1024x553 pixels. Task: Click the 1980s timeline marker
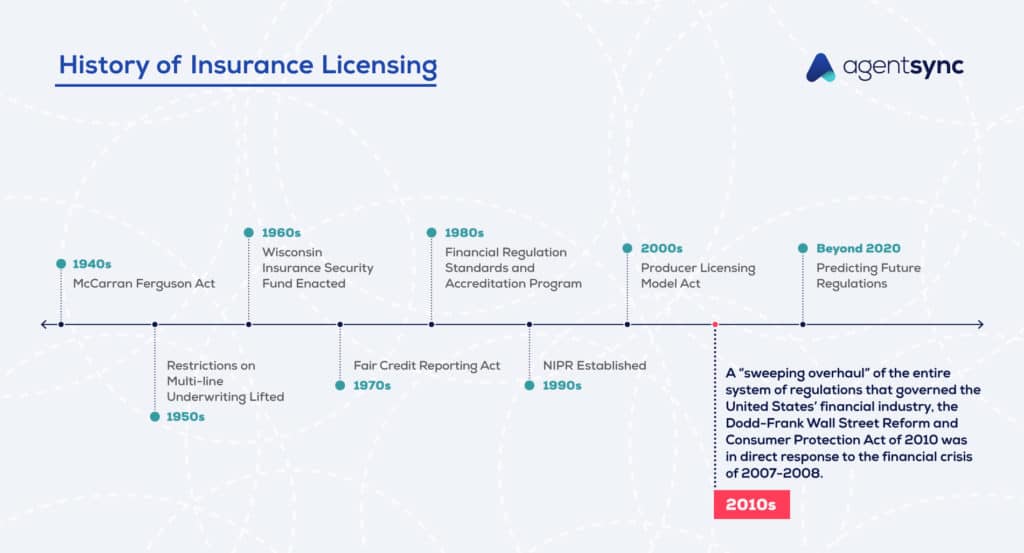coord(431,232)
